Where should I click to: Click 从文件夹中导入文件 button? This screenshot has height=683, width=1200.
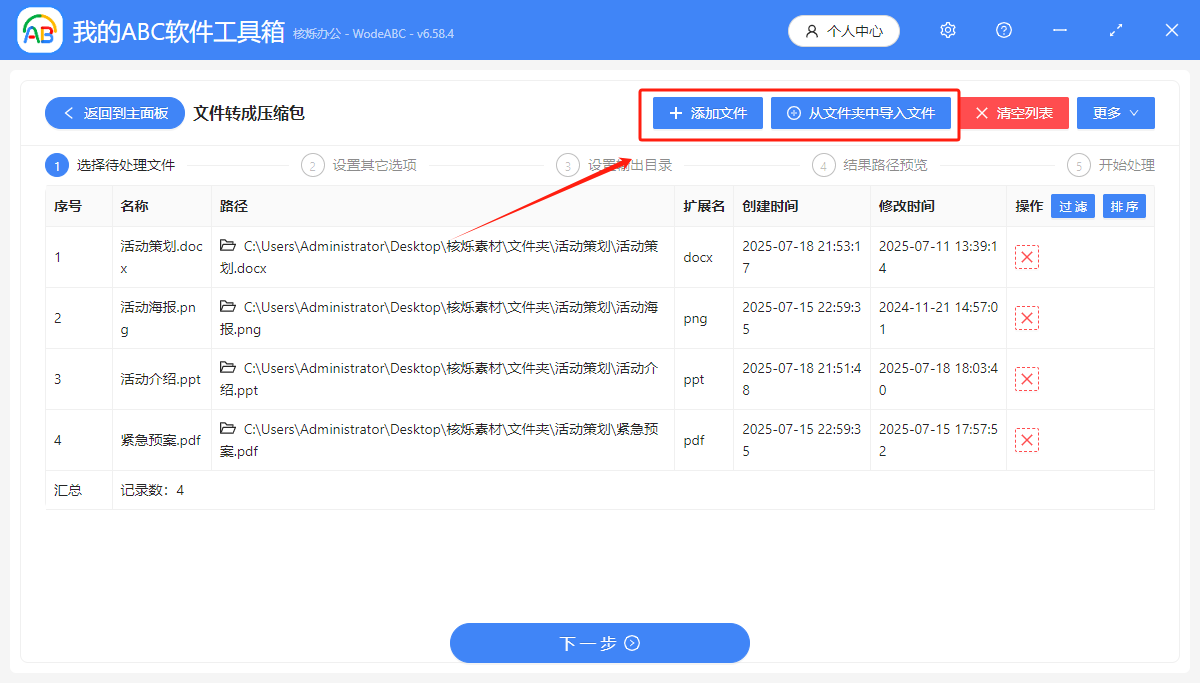(862, 113)
